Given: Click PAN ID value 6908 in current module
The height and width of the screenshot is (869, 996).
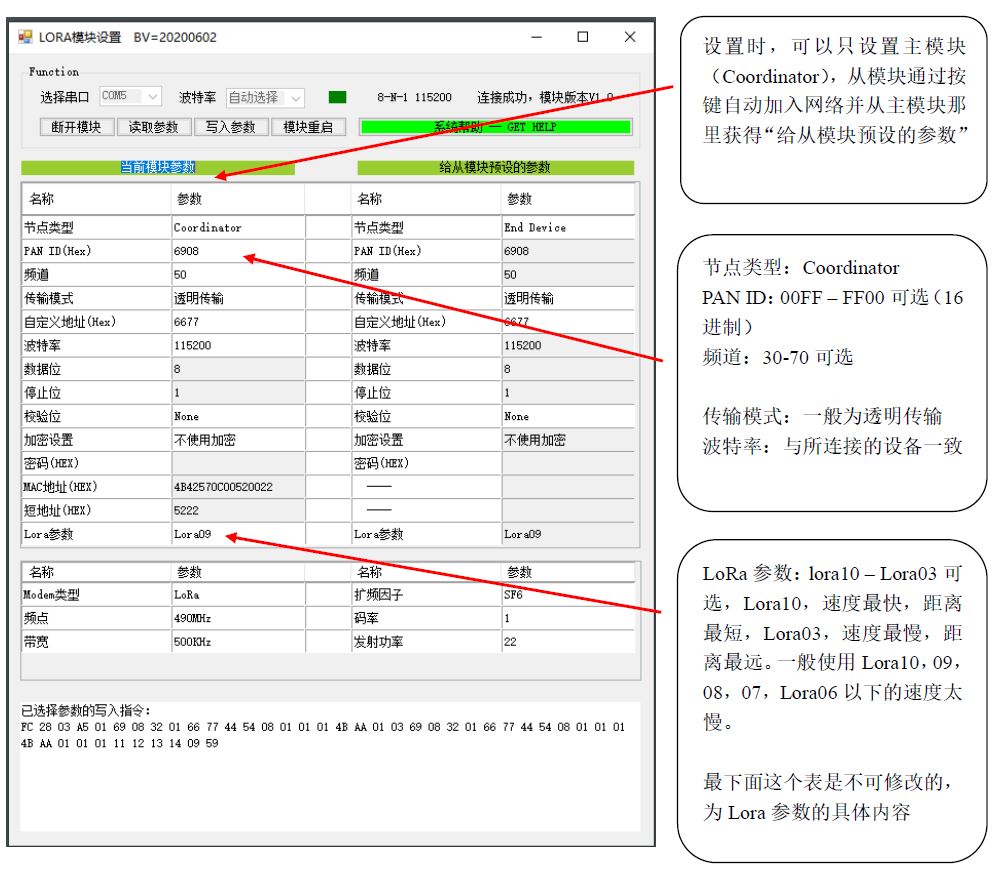Looking at the screenshot, I should coord(238,251).
